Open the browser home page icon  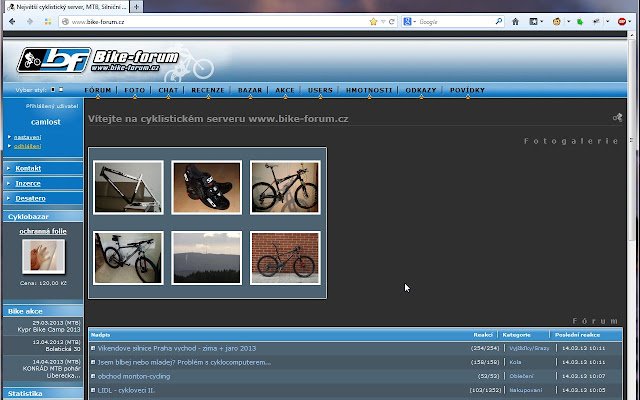(x=516, y=22)
